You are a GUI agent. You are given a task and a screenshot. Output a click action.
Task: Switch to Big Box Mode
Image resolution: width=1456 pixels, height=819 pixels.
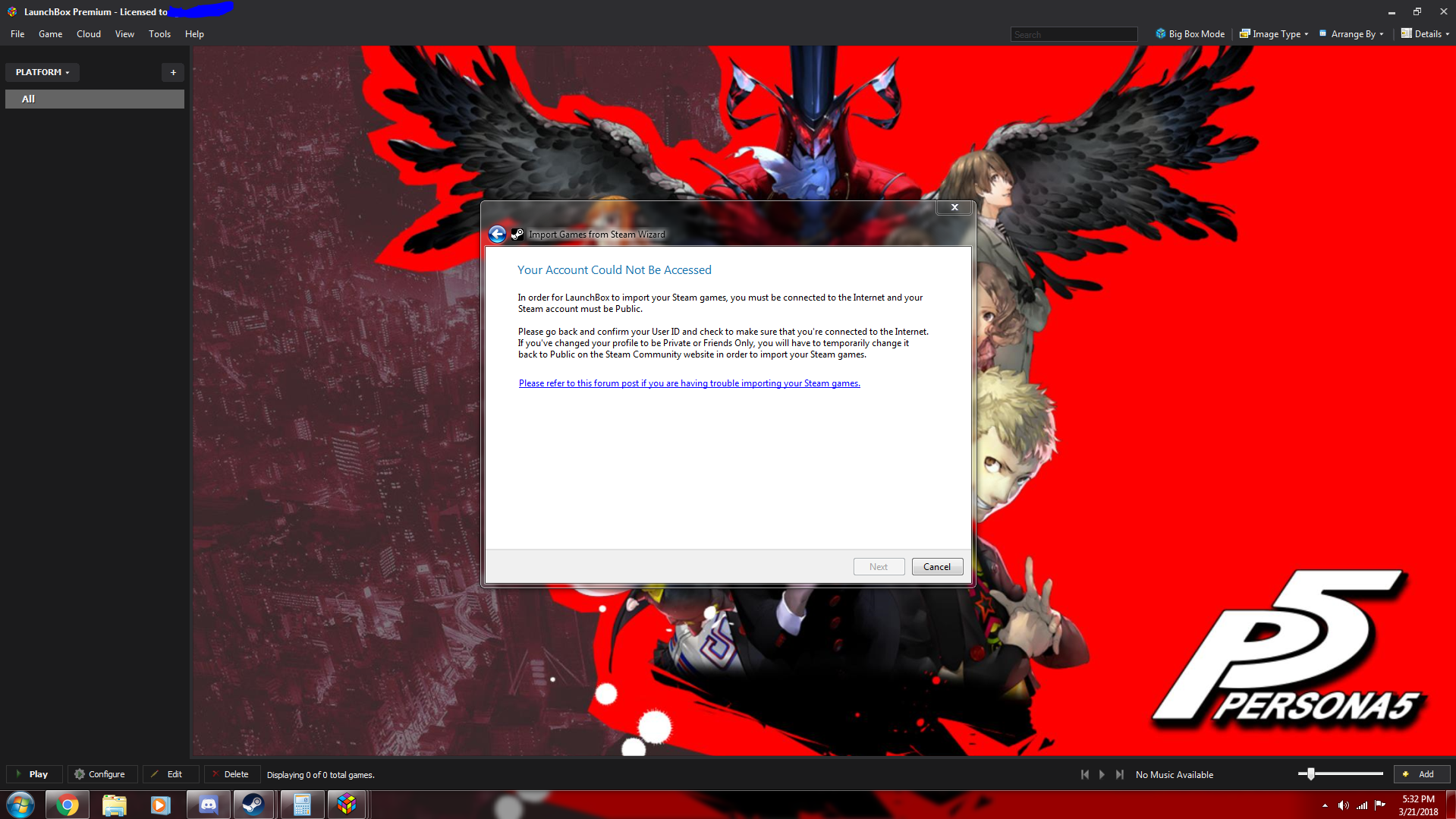[1190, 34]
